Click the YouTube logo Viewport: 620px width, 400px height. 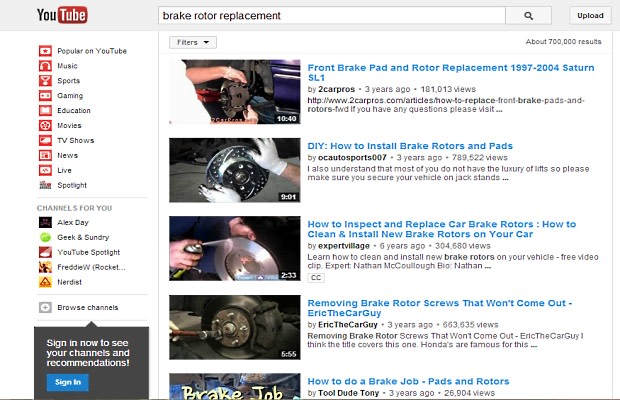pyautogui.click(x=62, y=15)
